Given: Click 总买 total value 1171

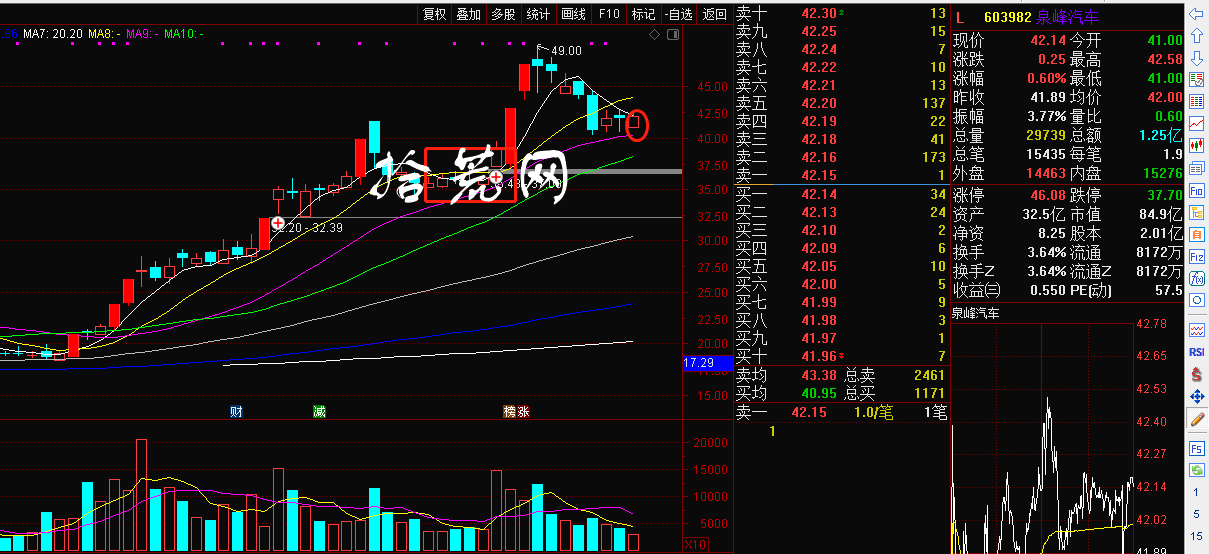Looking at the screenshot, I should pos(929,393).
